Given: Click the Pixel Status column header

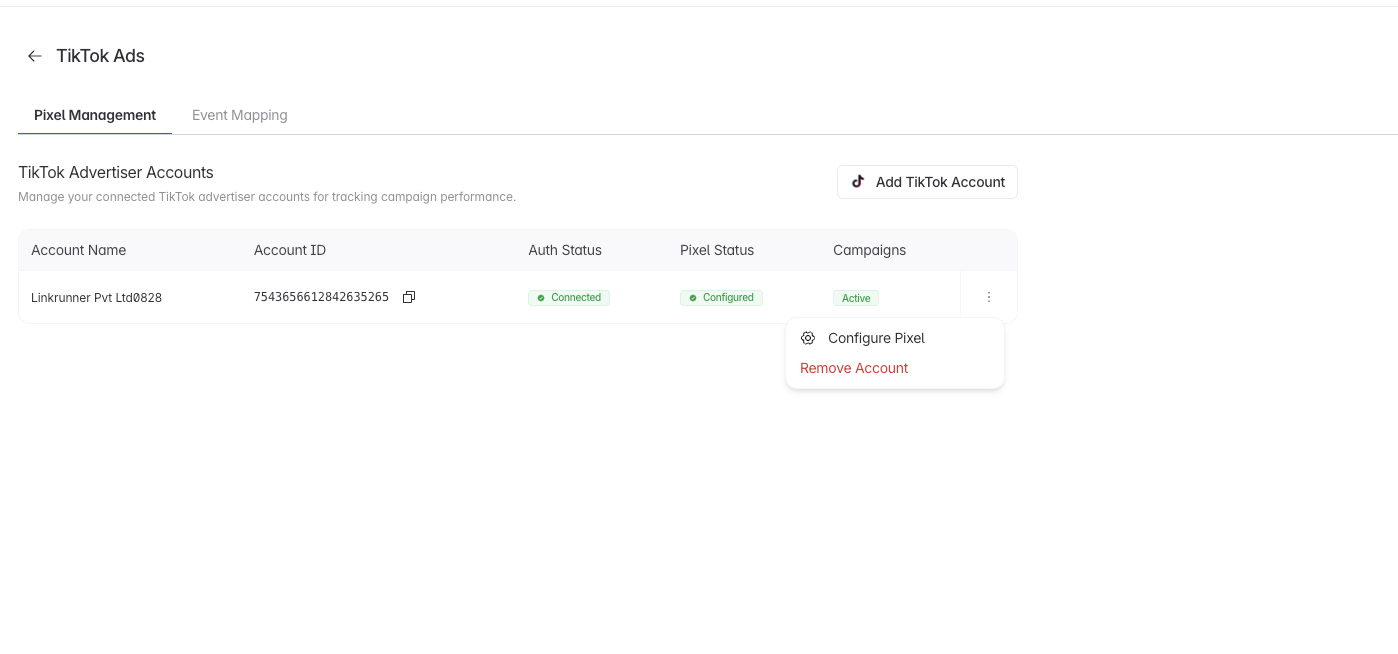Looking at the screenshot, I should click(x=717, y=250).
